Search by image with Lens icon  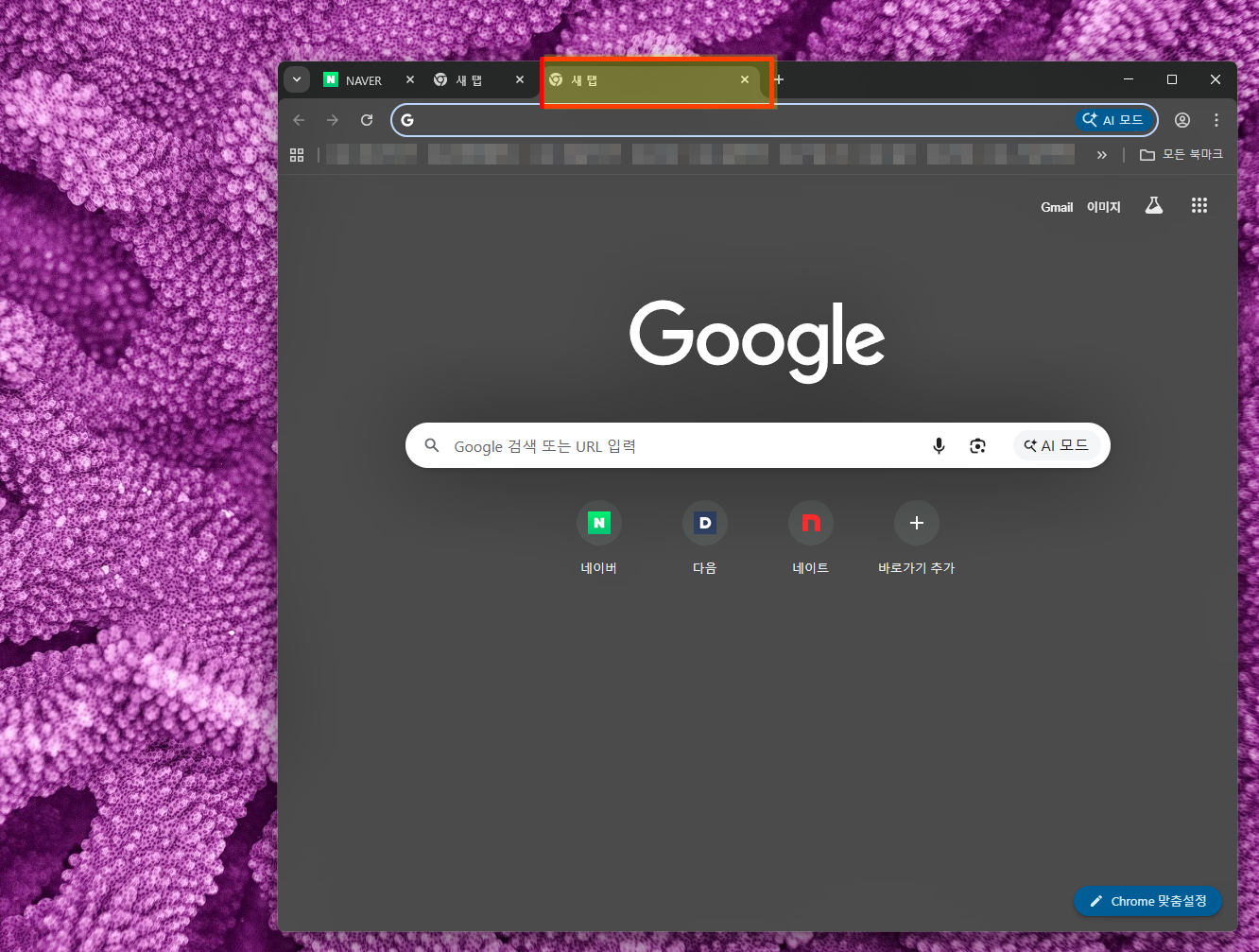[978, 445]
